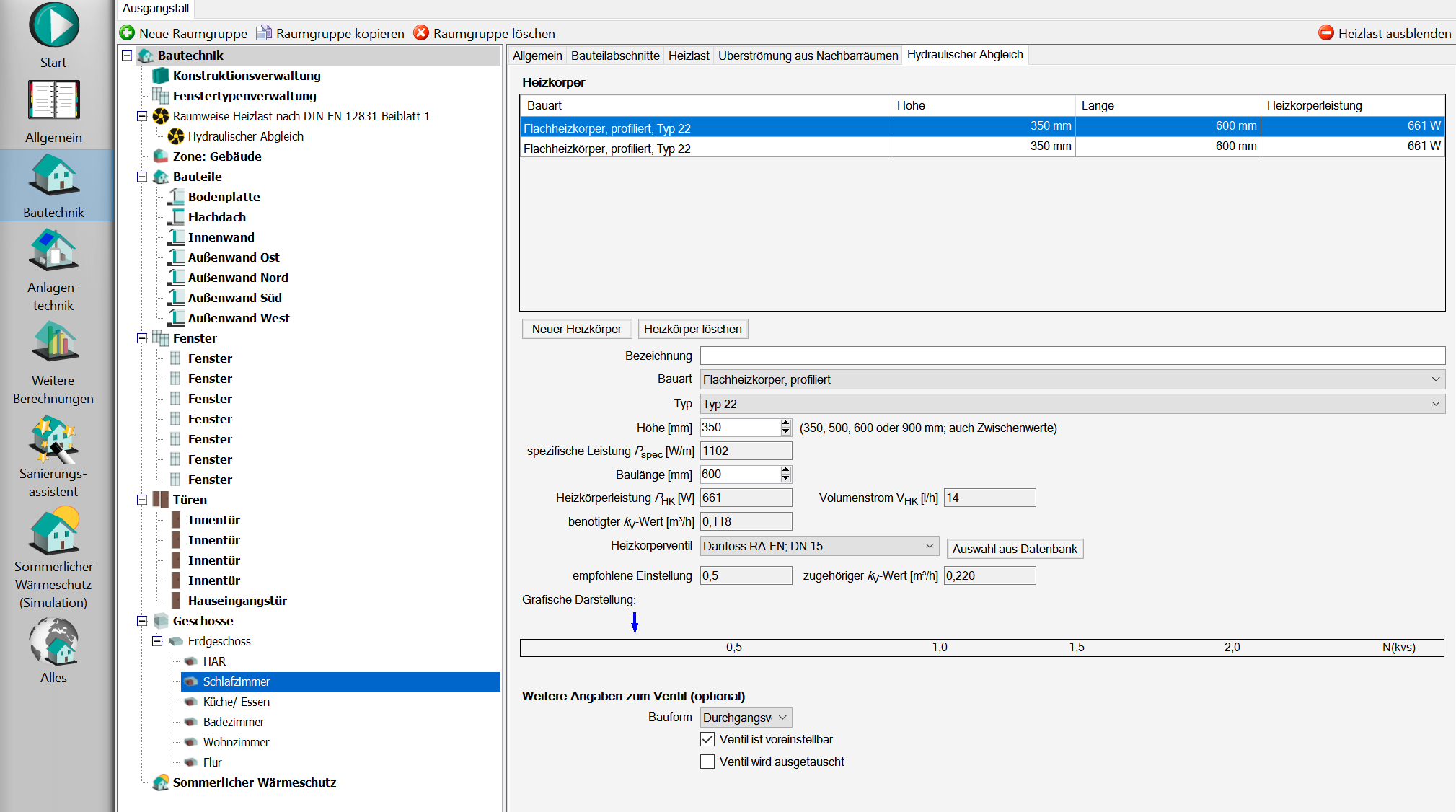
Task: Switch to the Heizlast tab
Action: pyautogui.click(x=688, y=56)
